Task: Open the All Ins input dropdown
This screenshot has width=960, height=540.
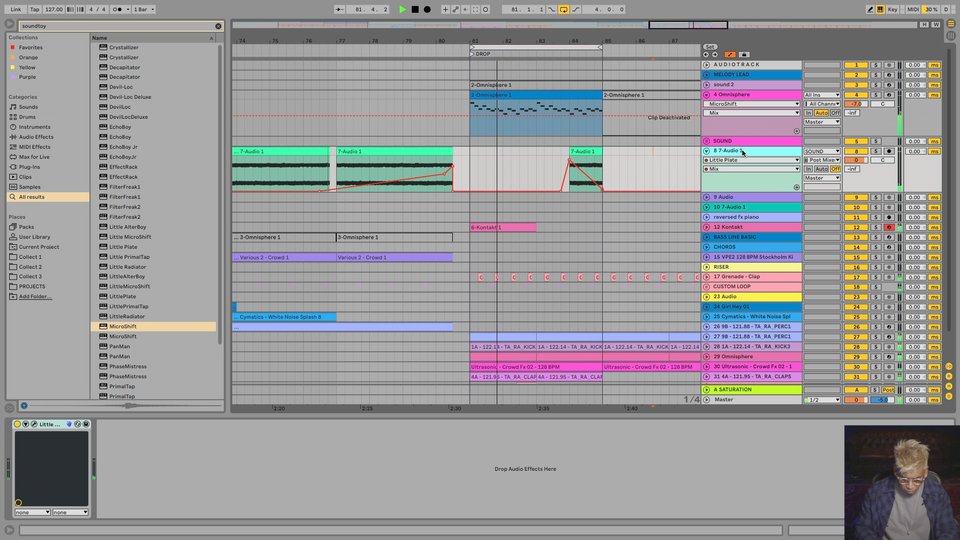Action: [x=822, y=95]
